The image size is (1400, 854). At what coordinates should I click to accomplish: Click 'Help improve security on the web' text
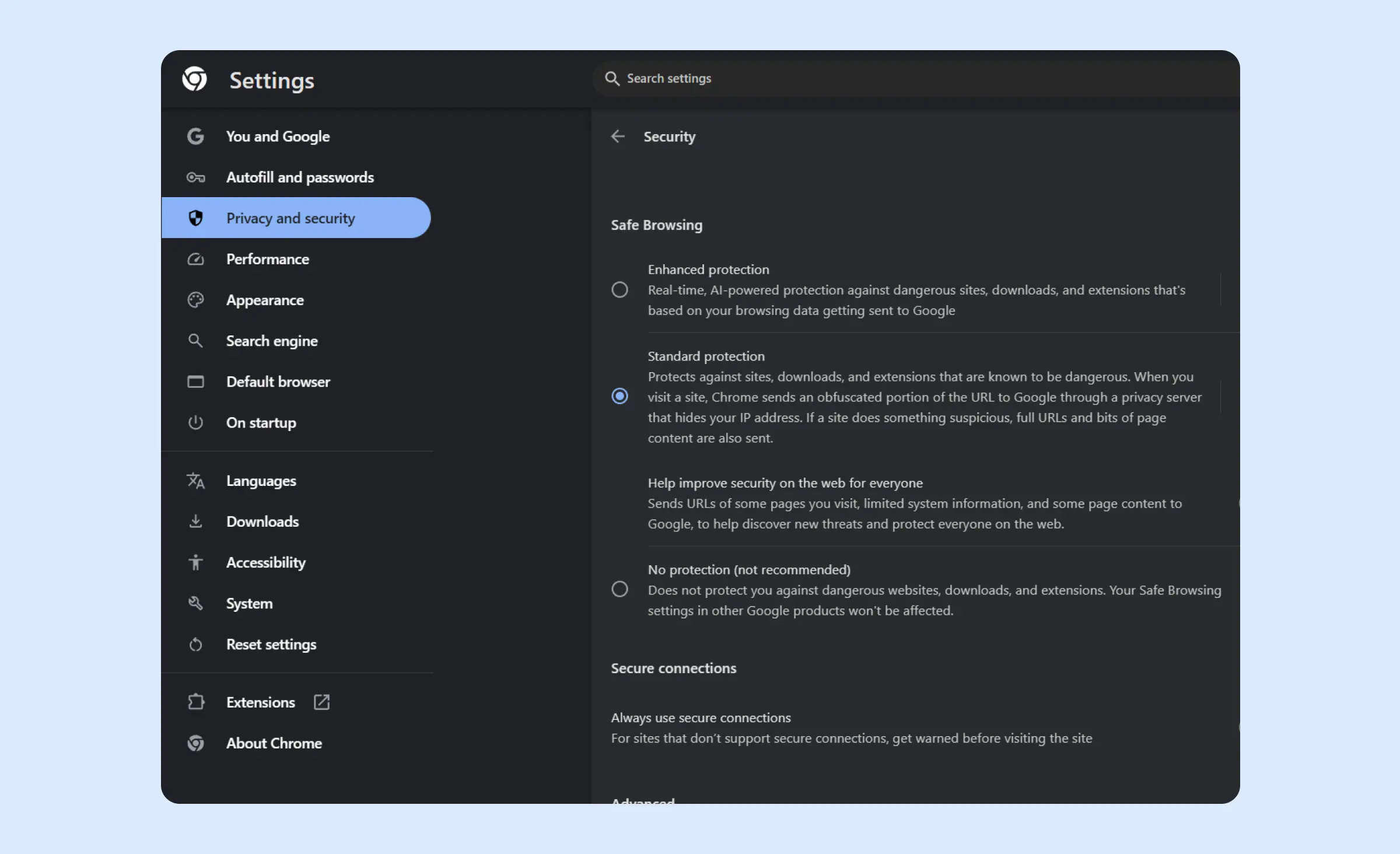(x=785, y=483)
